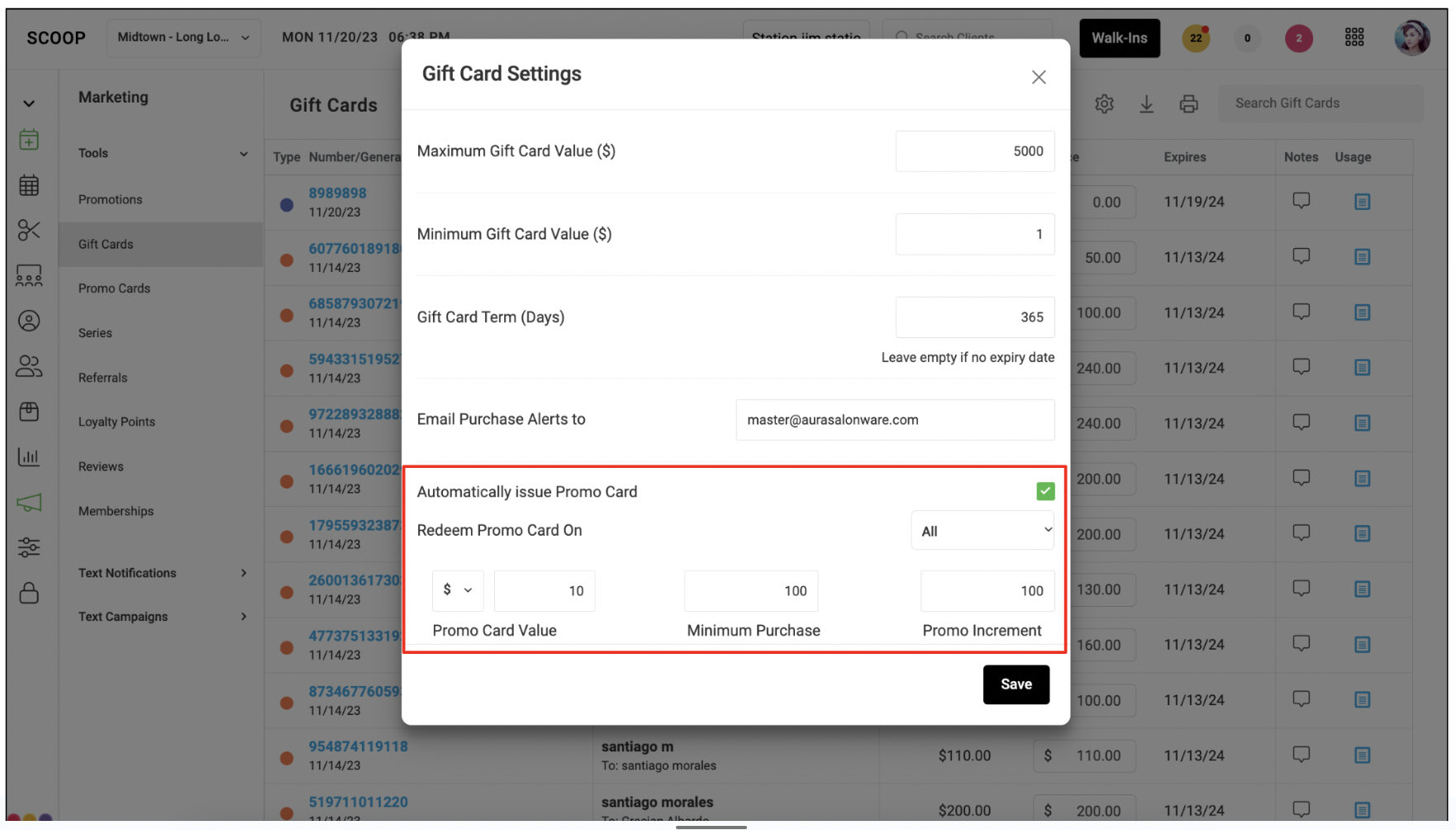Select Gift Cards menu item

pos(161,244)
